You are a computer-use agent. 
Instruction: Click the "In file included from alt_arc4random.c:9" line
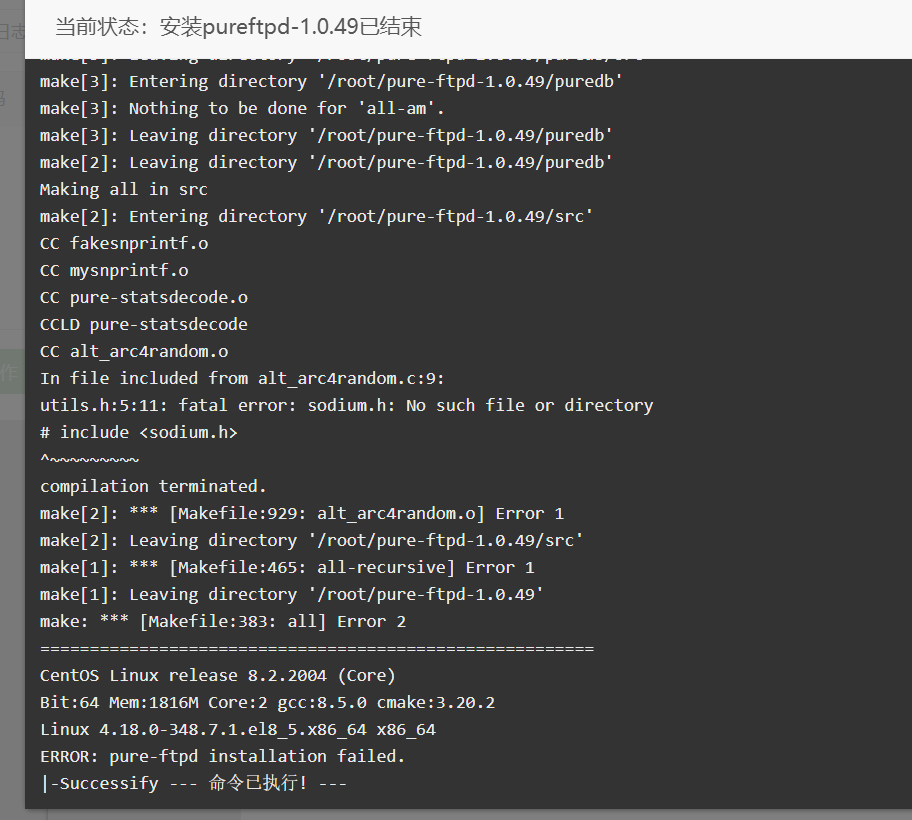243,379
